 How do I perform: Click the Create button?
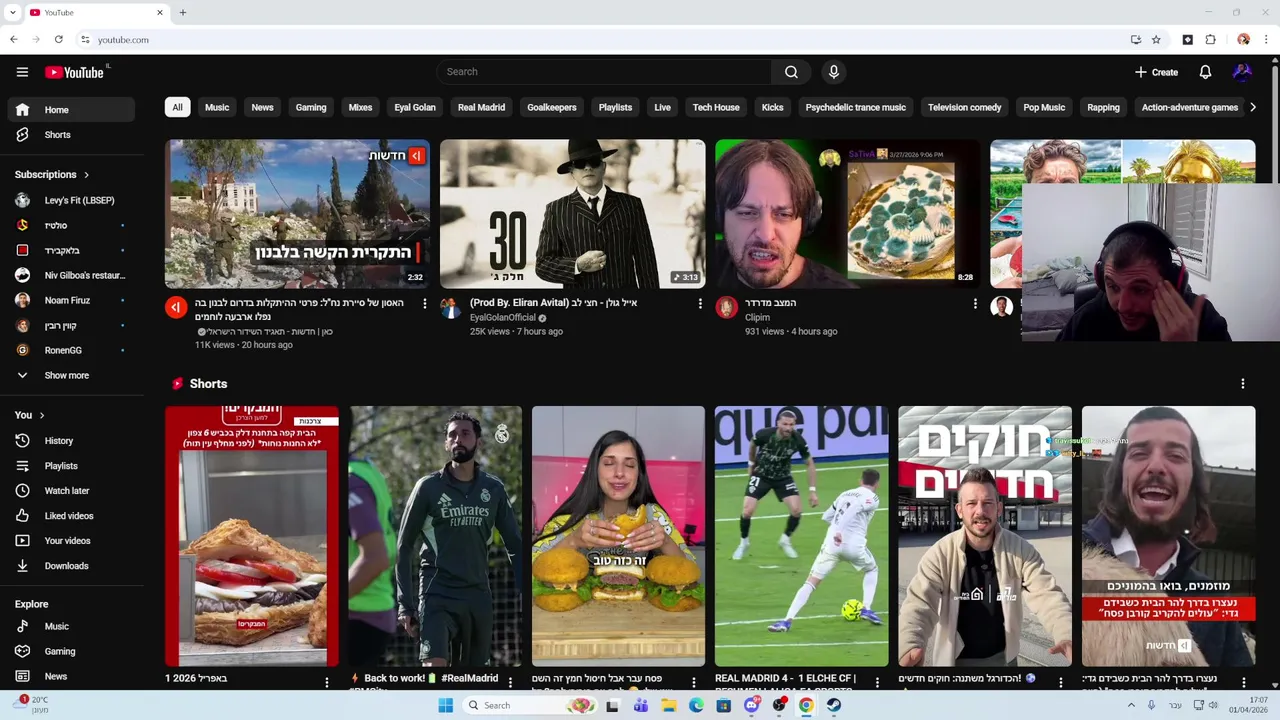click(1156, 72)
